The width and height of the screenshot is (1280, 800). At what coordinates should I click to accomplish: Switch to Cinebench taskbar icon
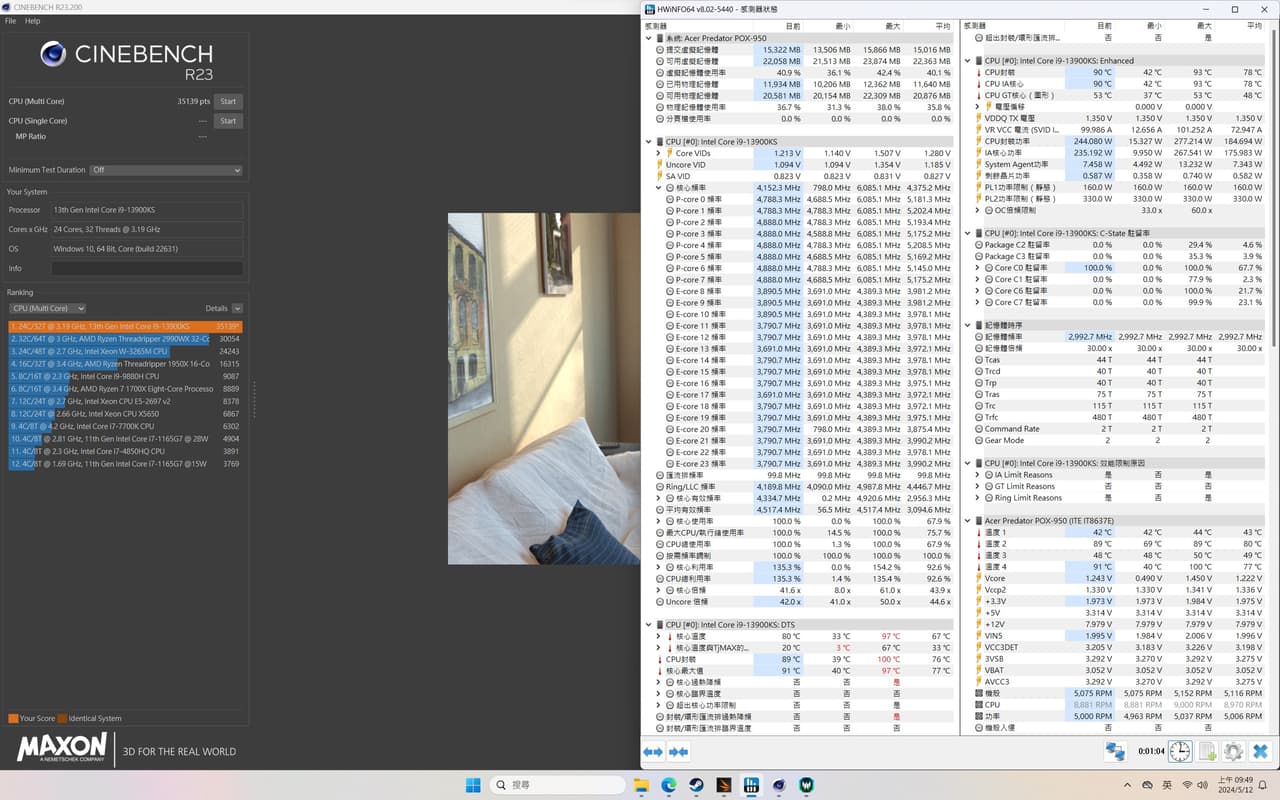point(778,785)
